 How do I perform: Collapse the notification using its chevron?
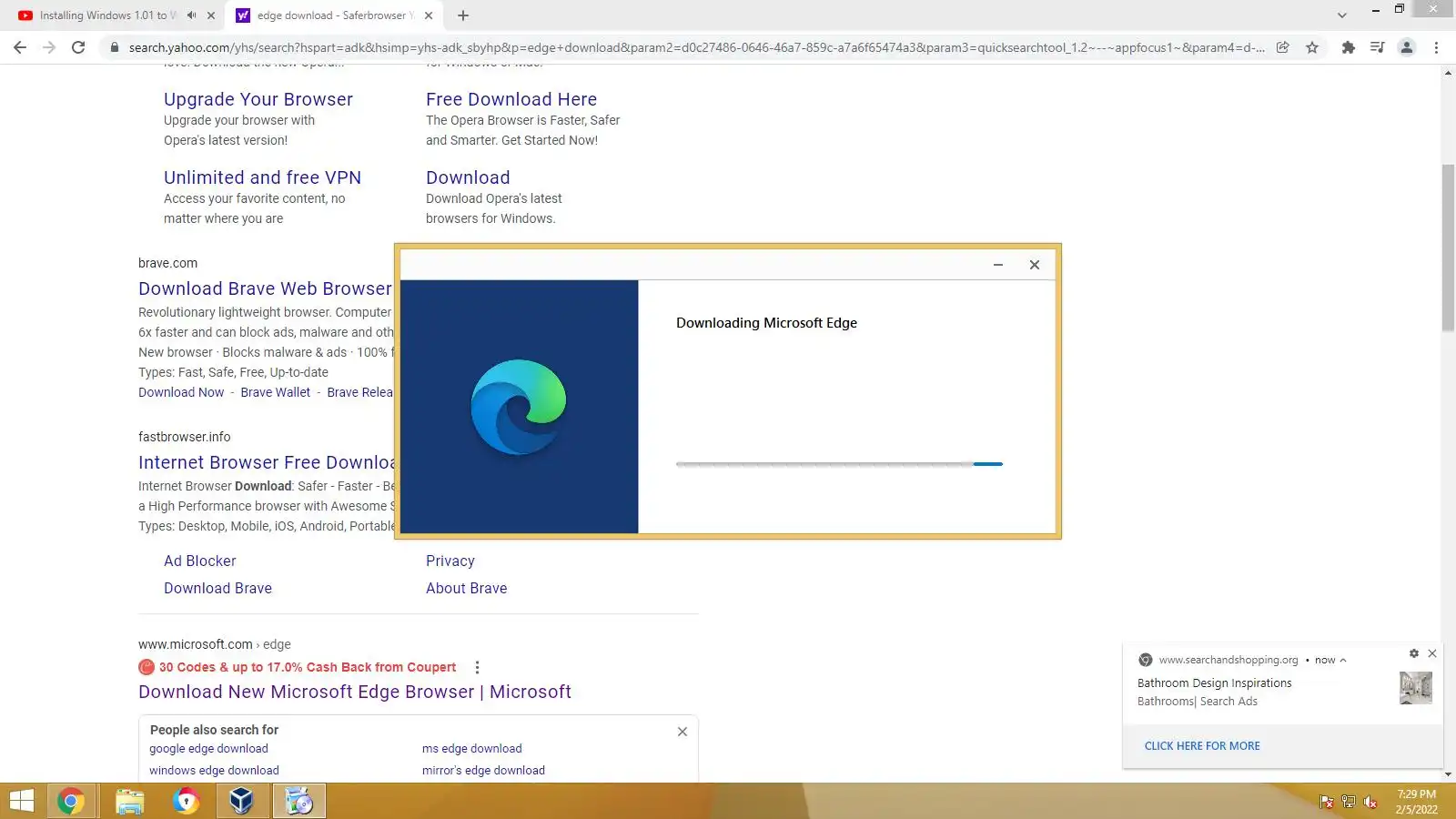point(1343,661)
